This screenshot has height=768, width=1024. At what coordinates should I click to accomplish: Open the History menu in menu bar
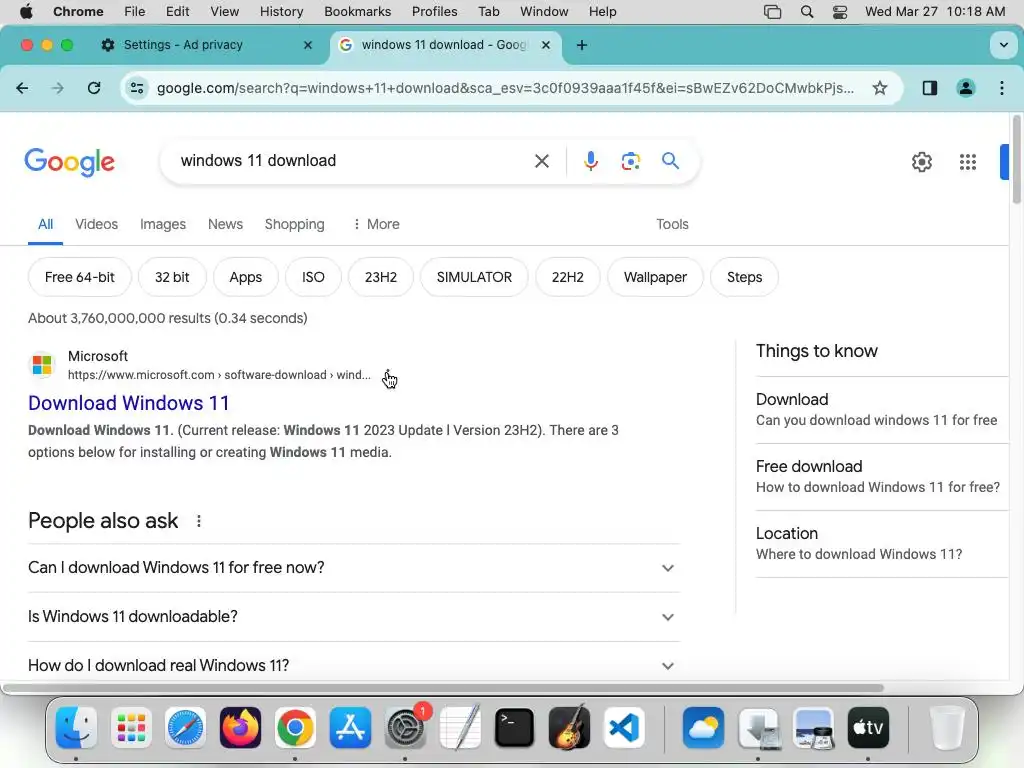[281, 12]
